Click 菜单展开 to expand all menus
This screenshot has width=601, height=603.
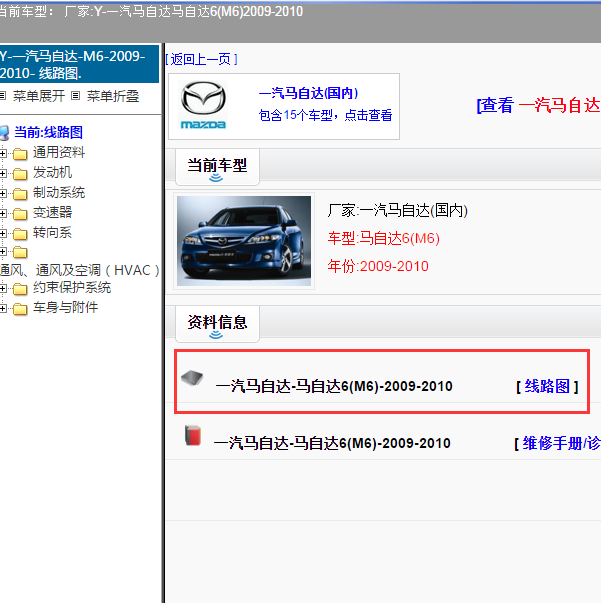(x=38, y=96)
